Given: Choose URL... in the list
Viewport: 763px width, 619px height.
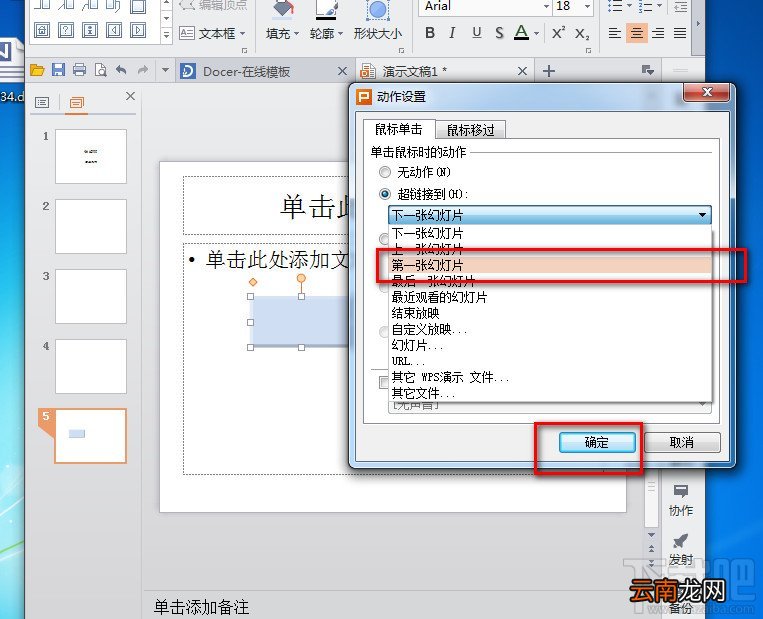Looking at the screenshot, I should [550, 361].
